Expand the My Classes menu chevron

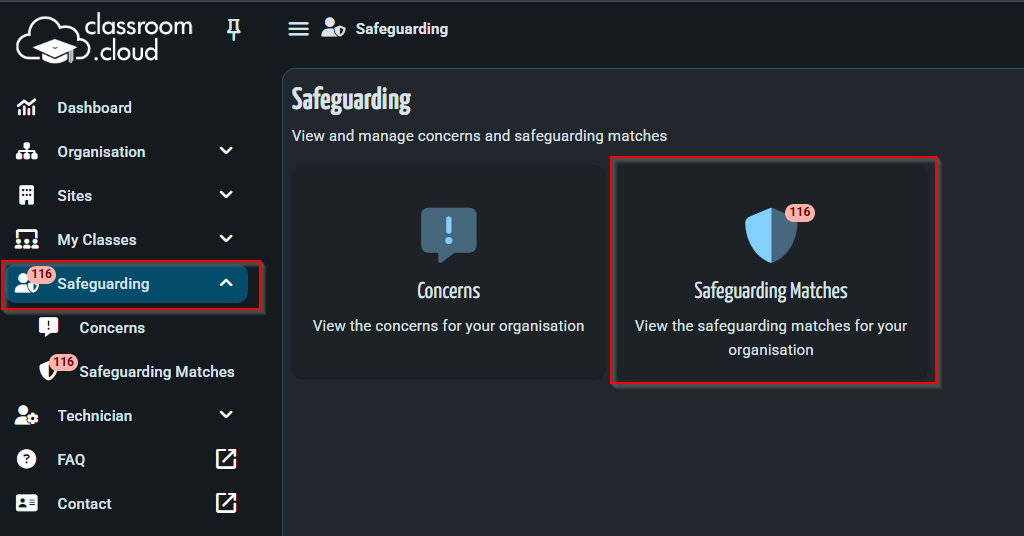tap(226, 239)
